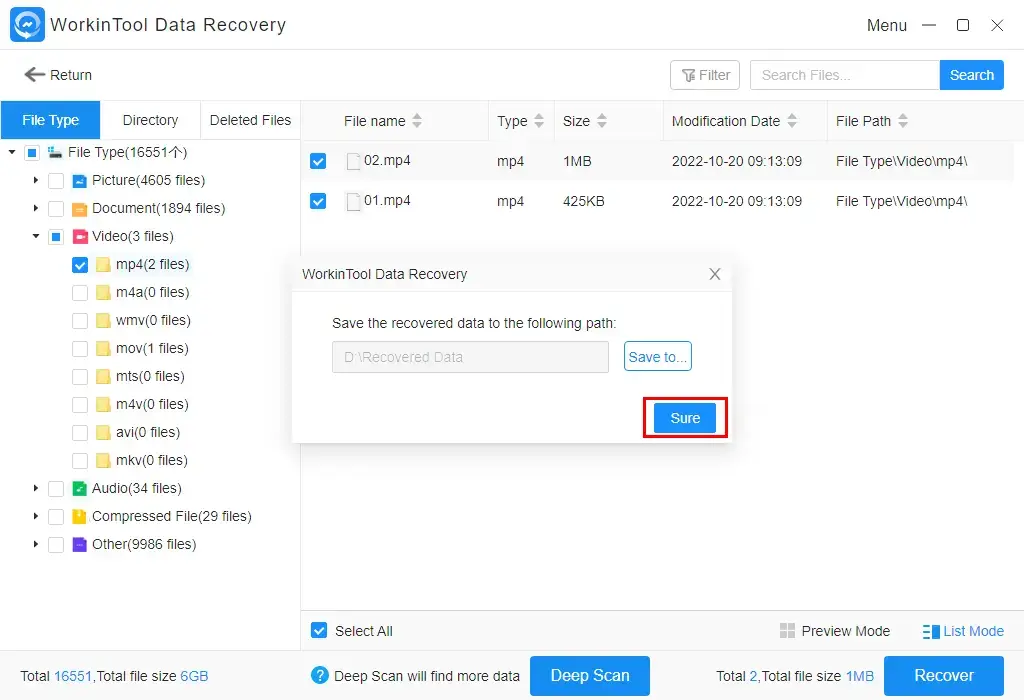
Task: Click the mkv folder icon
Action: coord(103,460)
